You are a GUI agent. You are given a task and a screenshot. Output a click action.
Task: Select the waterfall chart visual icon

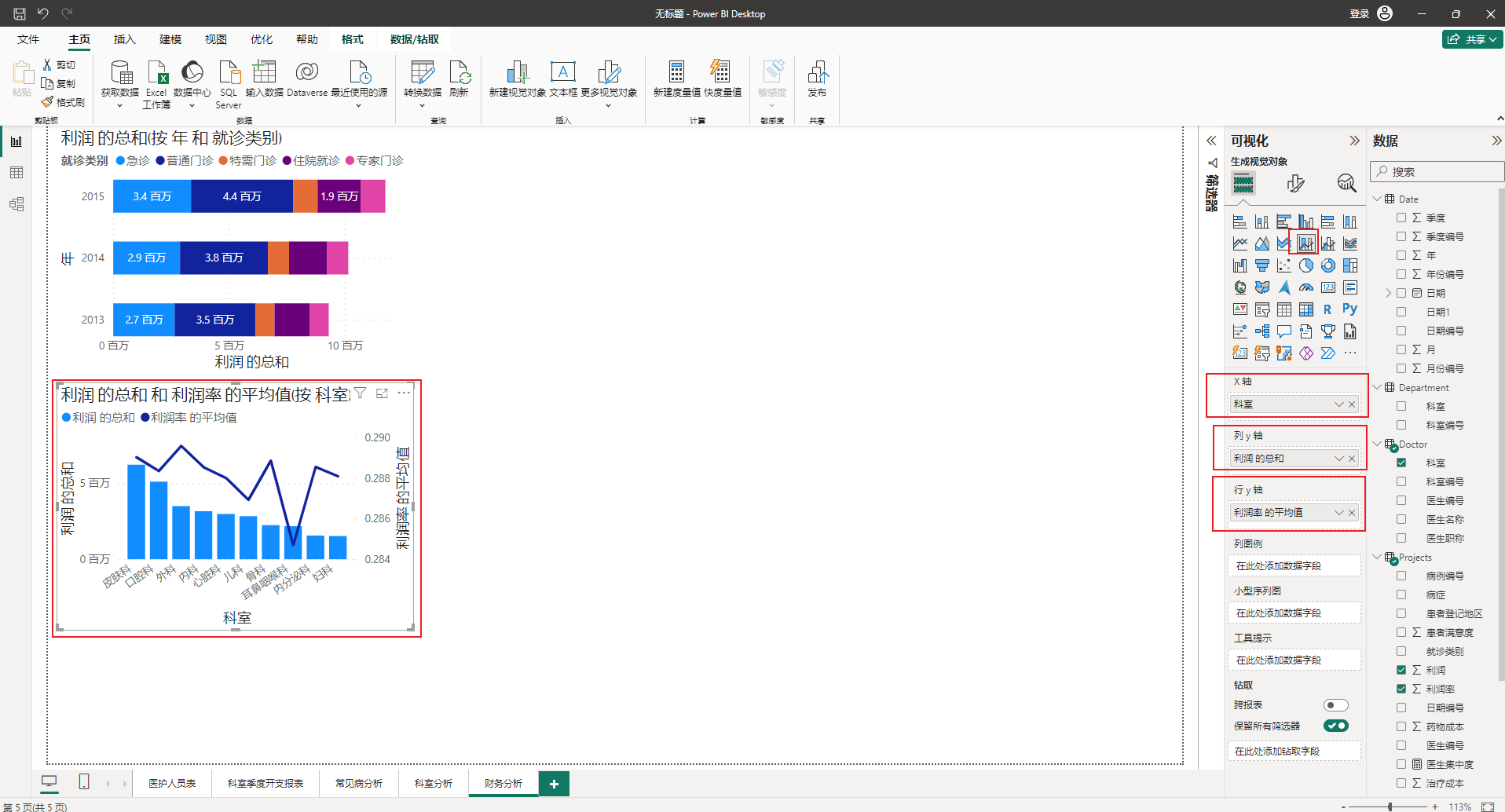coord(1240,265)
